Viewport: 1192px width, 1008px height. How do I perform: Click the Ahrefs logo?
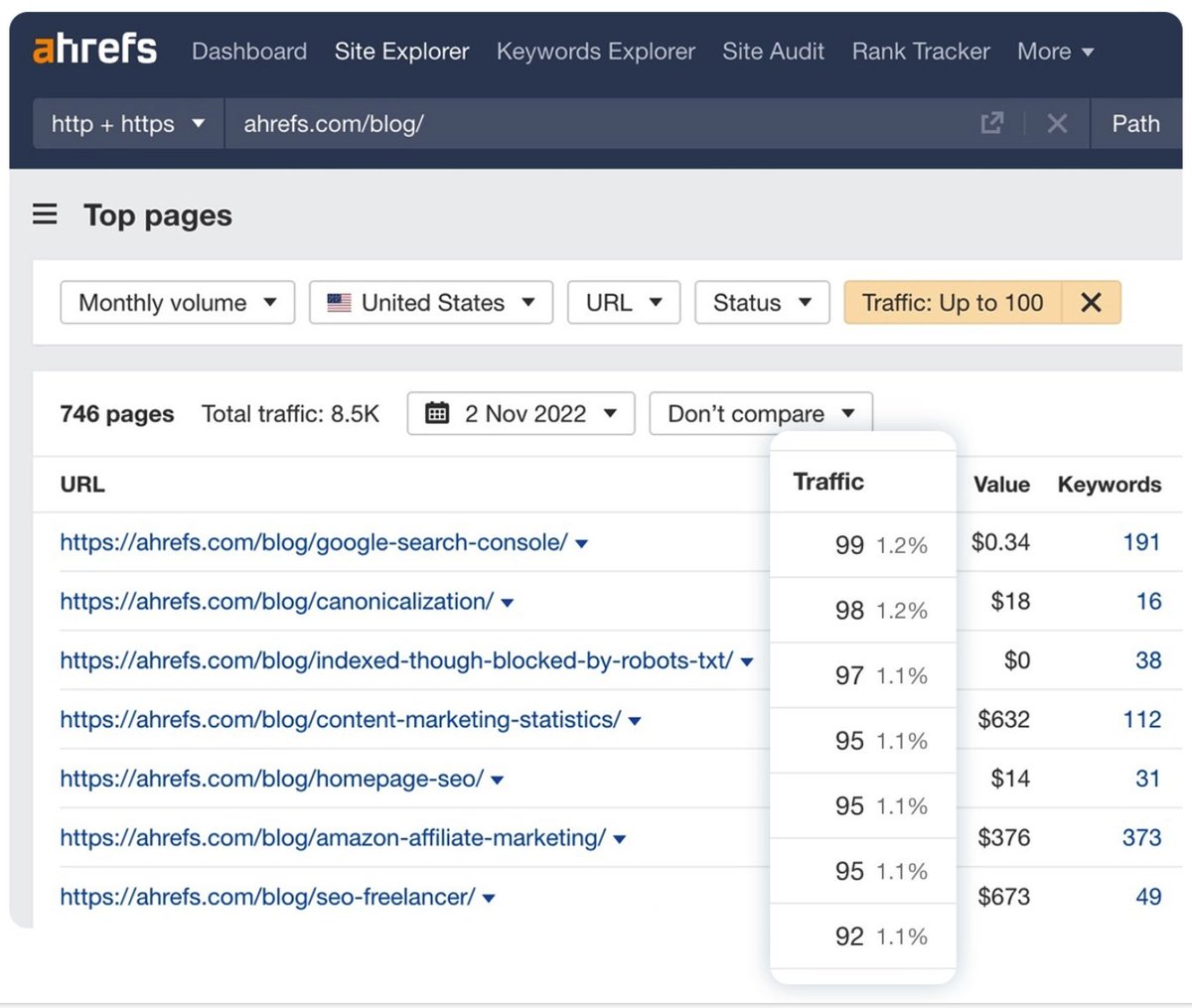94,49
